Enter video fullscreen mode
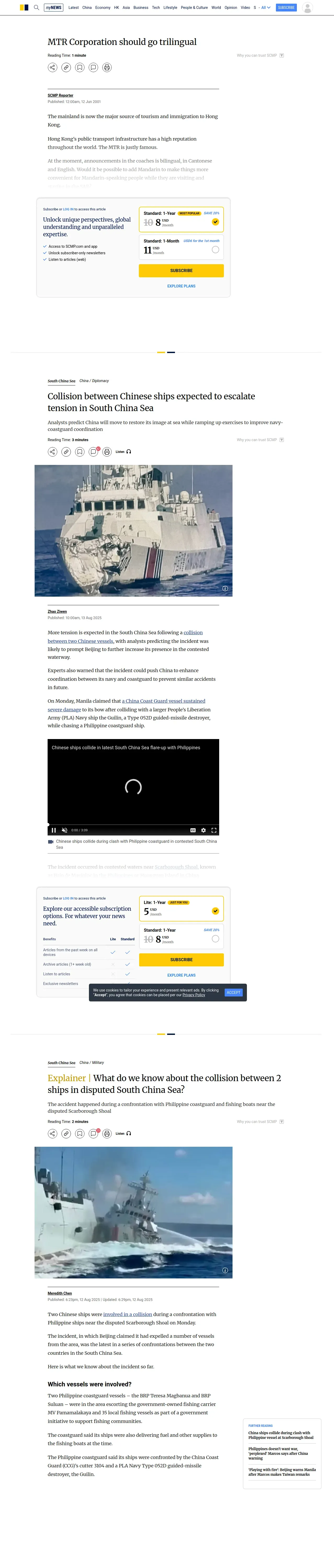 214,830
